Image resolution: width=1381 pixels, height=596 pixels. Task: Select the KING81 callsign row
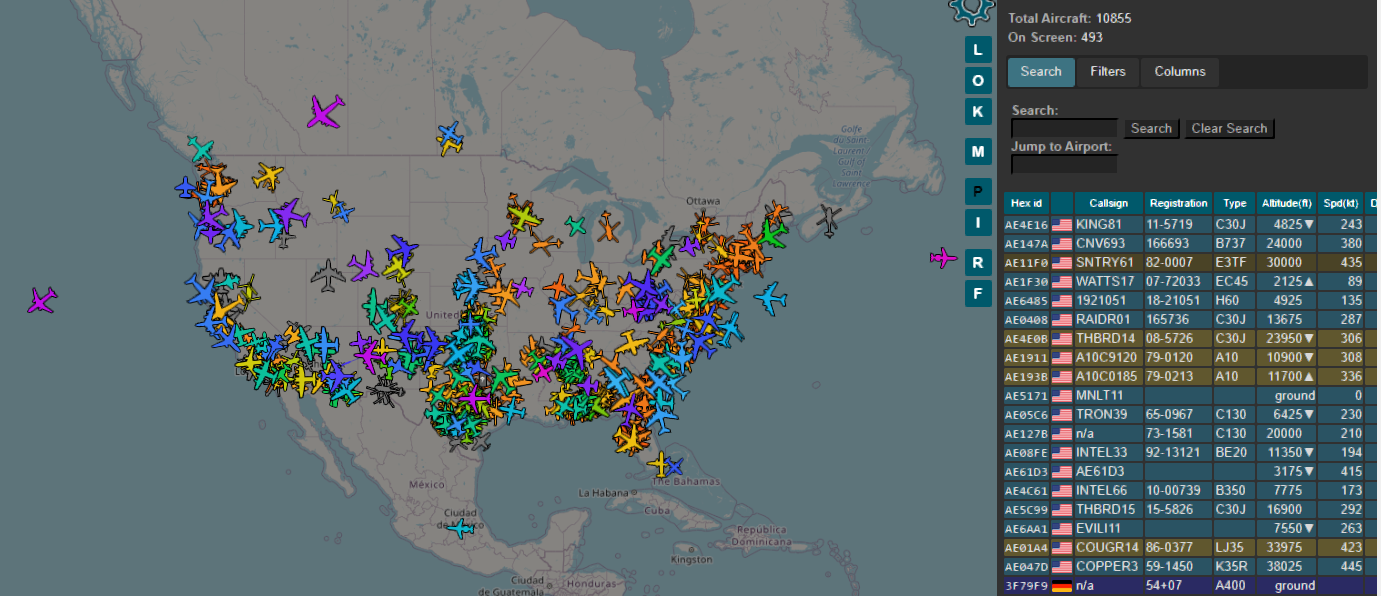point(1098,224)
